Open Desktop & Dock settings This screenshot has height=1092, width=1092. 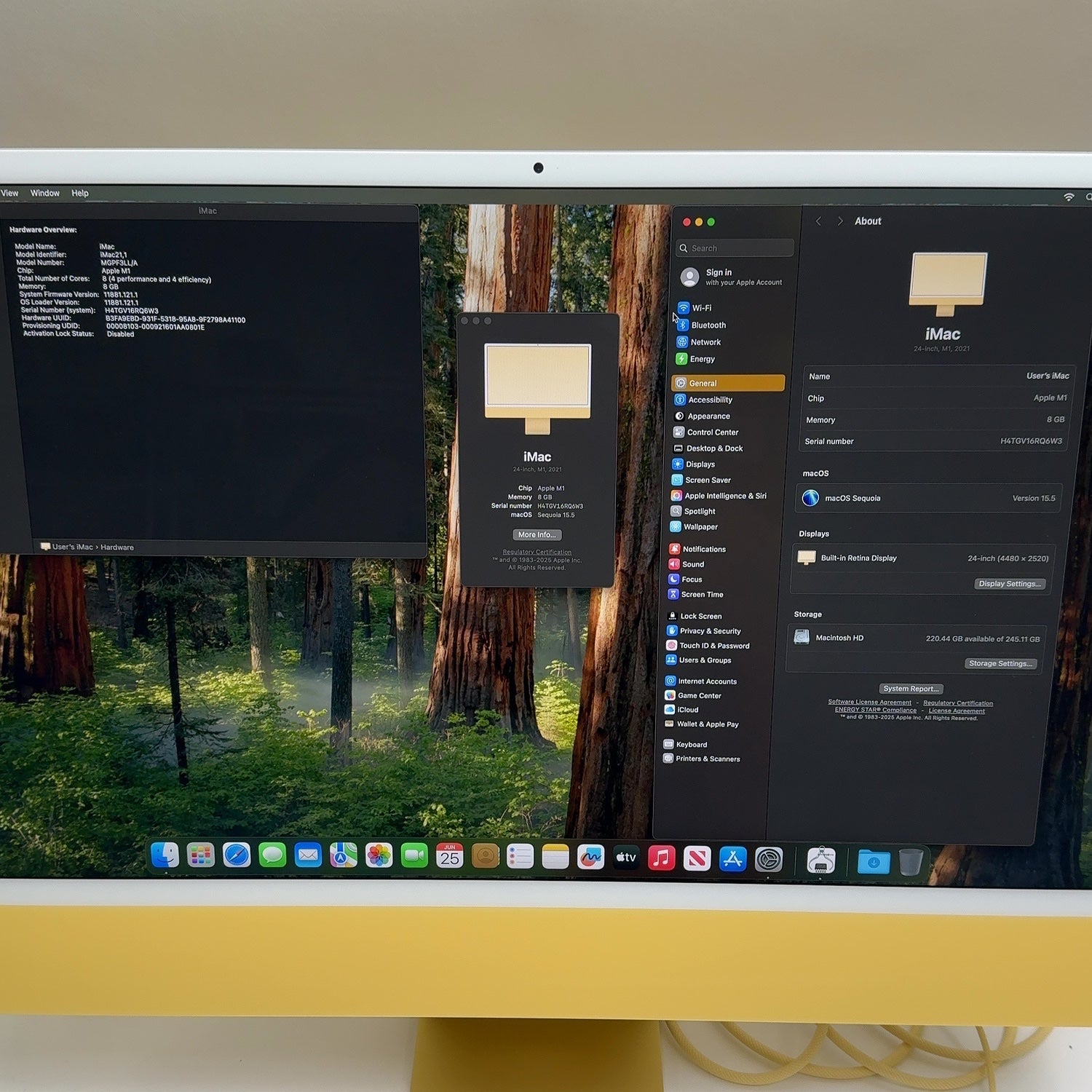[x=727, y=448]
